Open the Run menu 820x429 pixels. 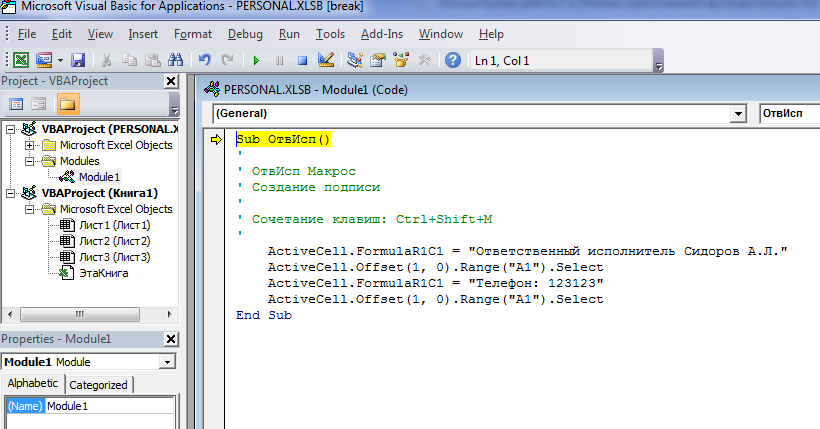pos(289,34)
